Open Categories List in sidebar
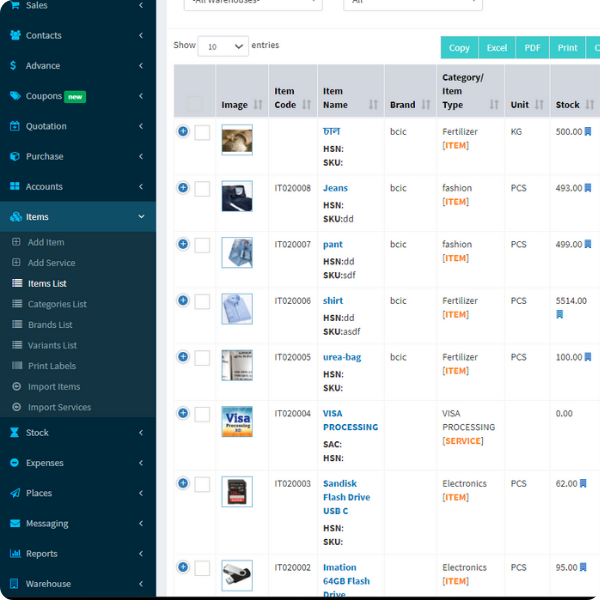 pyautogui.click(x=57, y=304)
